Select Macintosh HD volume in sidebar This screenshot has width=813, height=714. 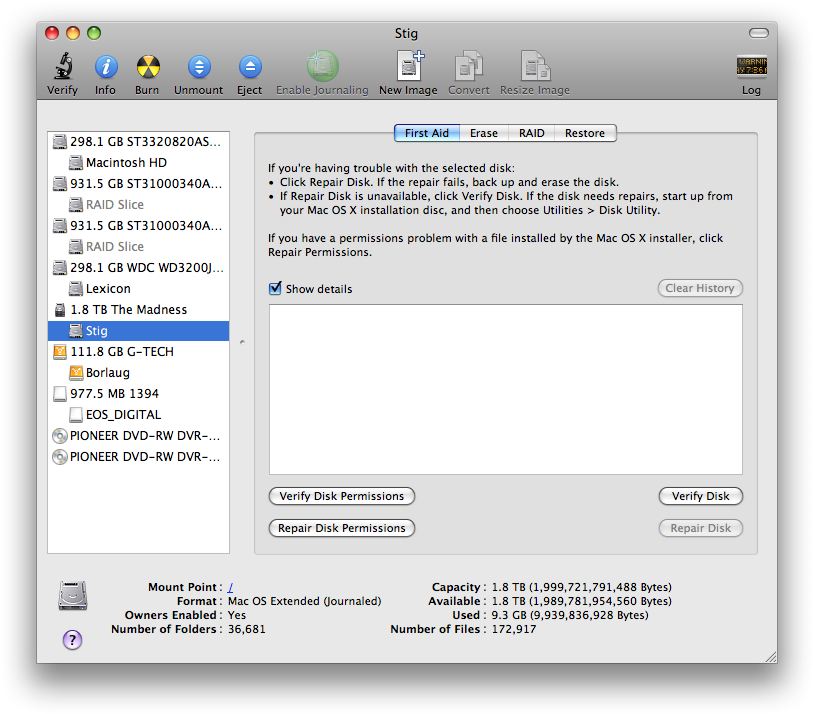[x=126, y=162]
